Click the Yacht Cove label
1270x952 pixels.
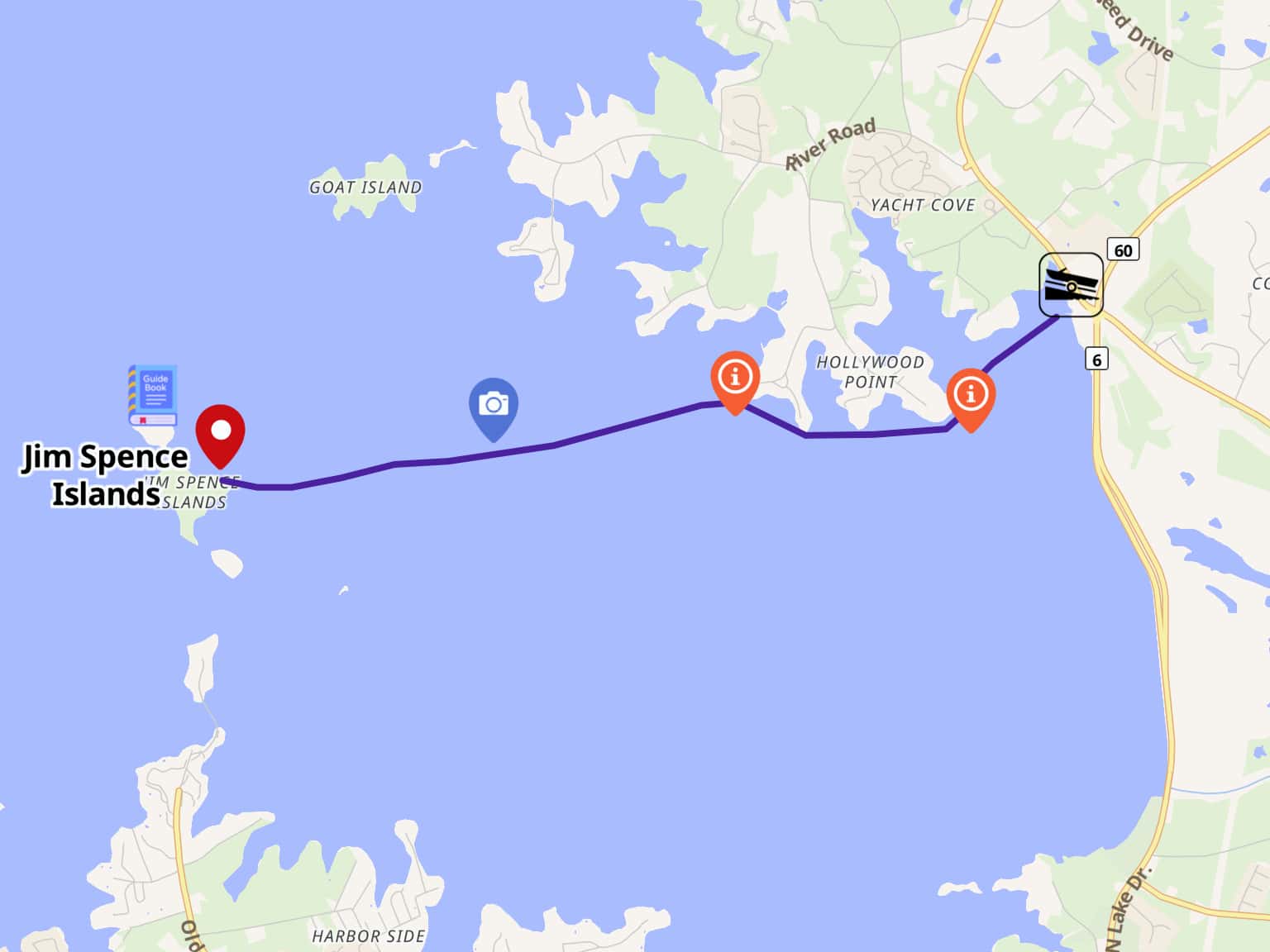click(x=923, y=205)
